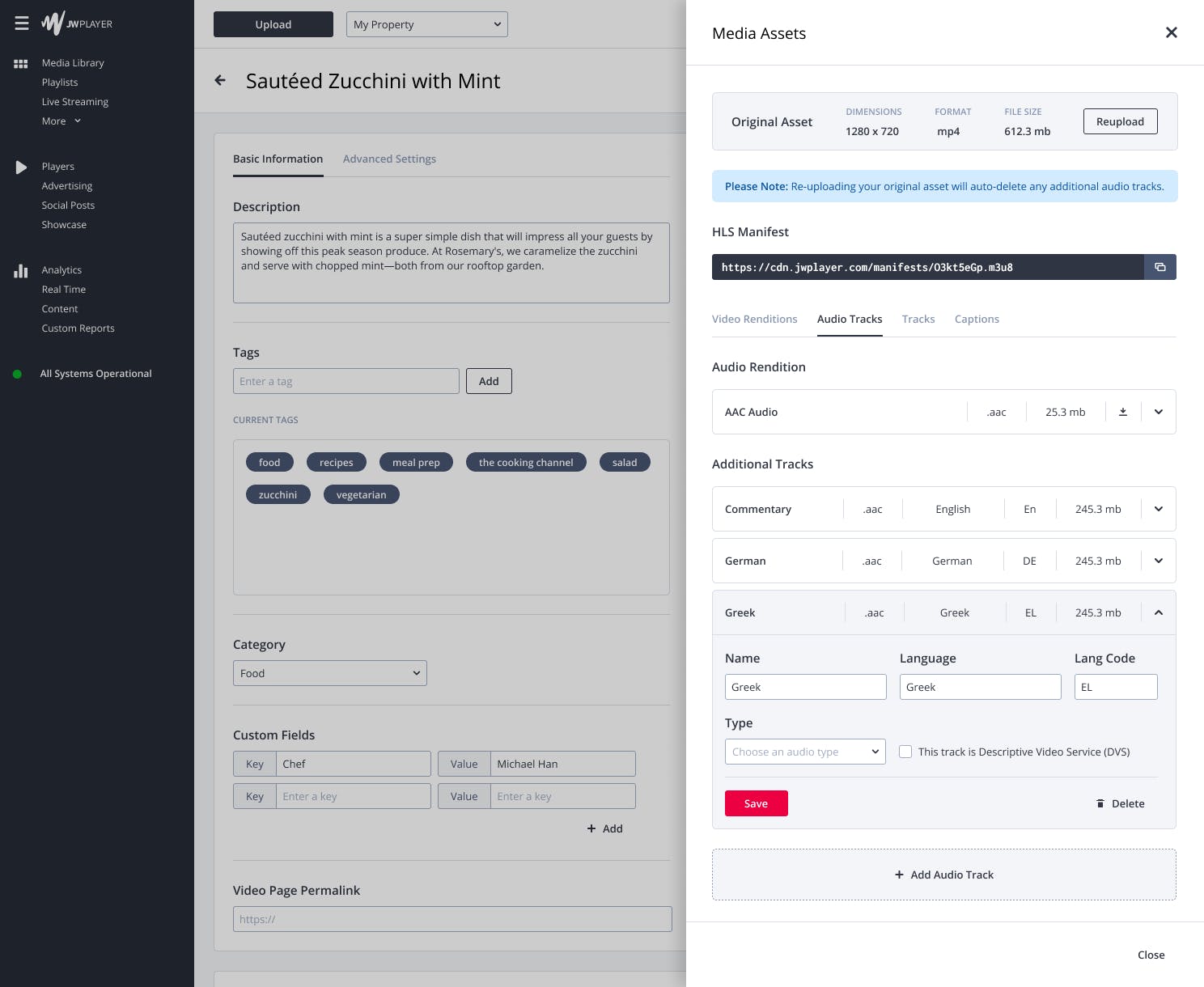
Task: Click the Language input field
Action: [981, 687]
